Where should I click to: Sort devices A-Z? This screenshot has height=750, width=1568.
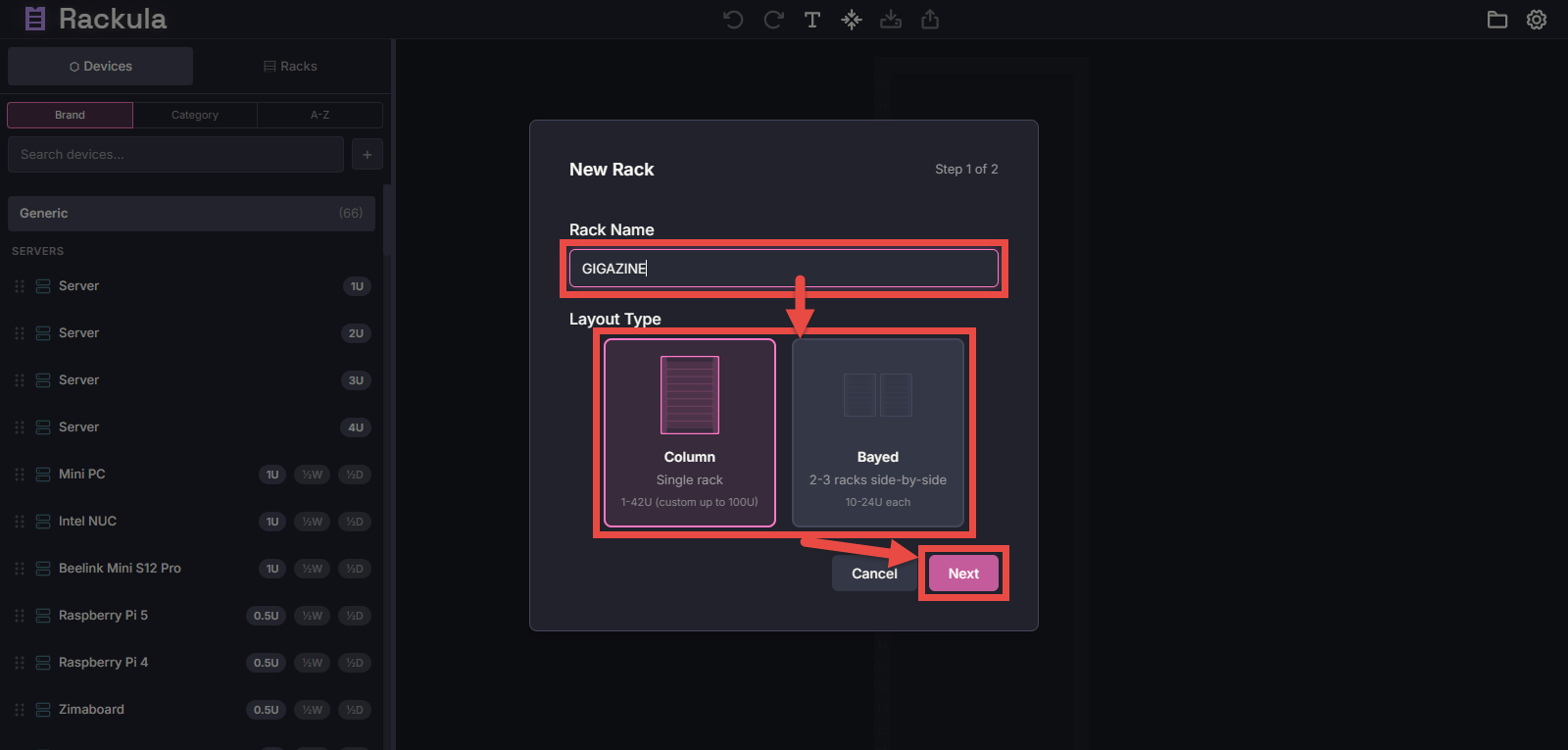[319, 115]
